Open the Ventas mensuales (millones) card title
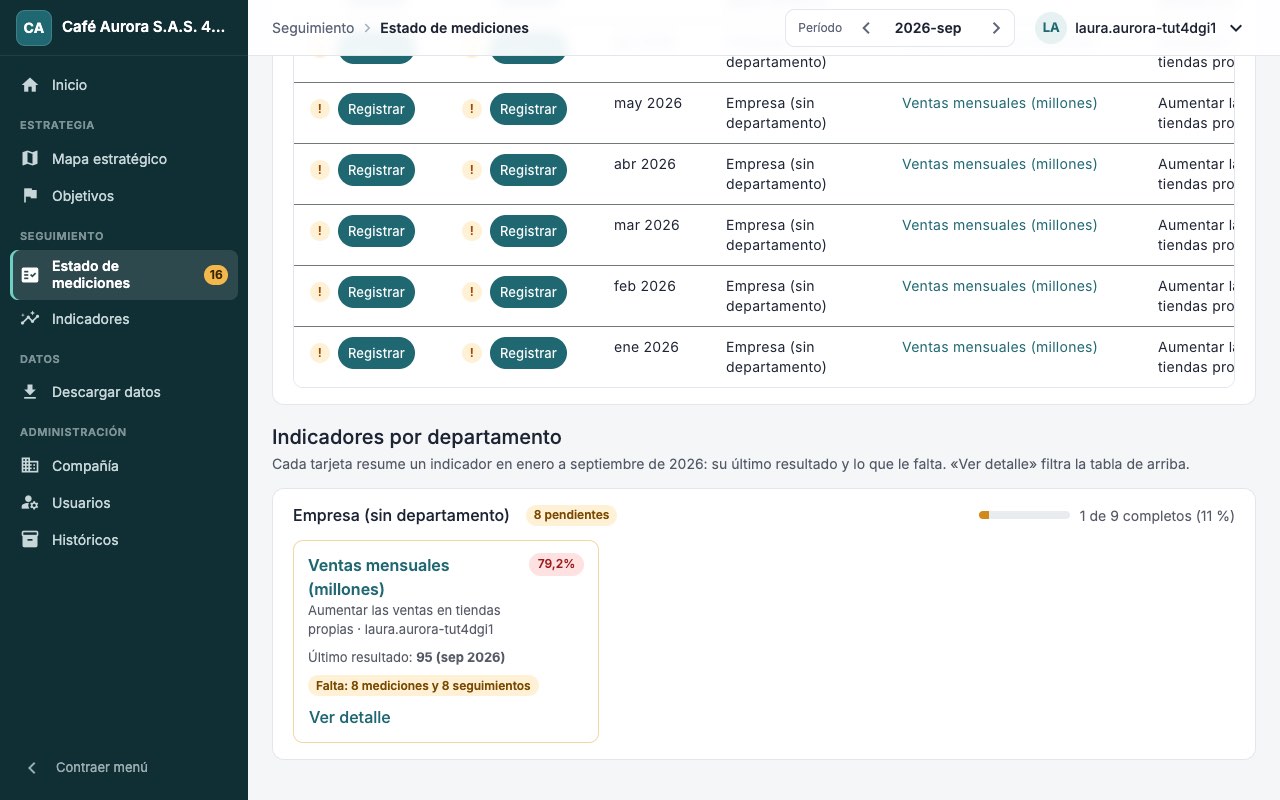 [379, 577]
